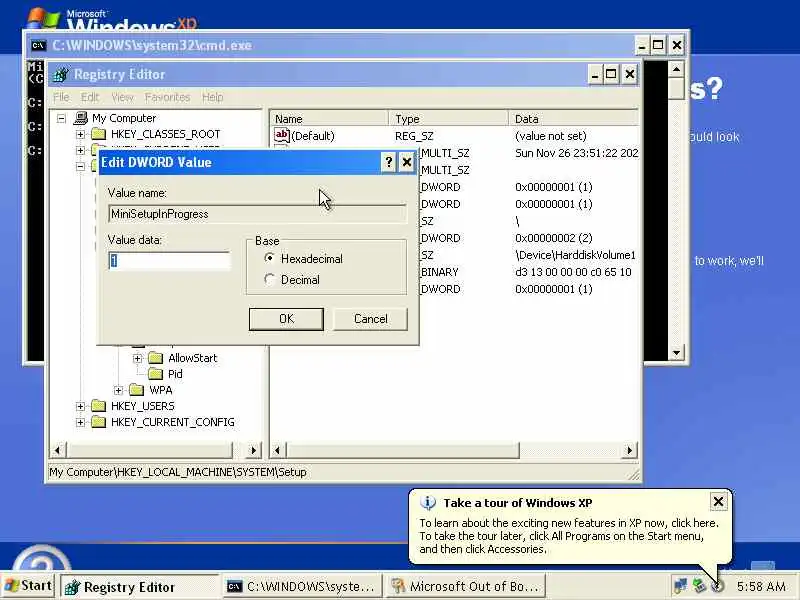Click the help question mark in dialog
Viewport: 800px width, 600px height.
coord(389,162)
